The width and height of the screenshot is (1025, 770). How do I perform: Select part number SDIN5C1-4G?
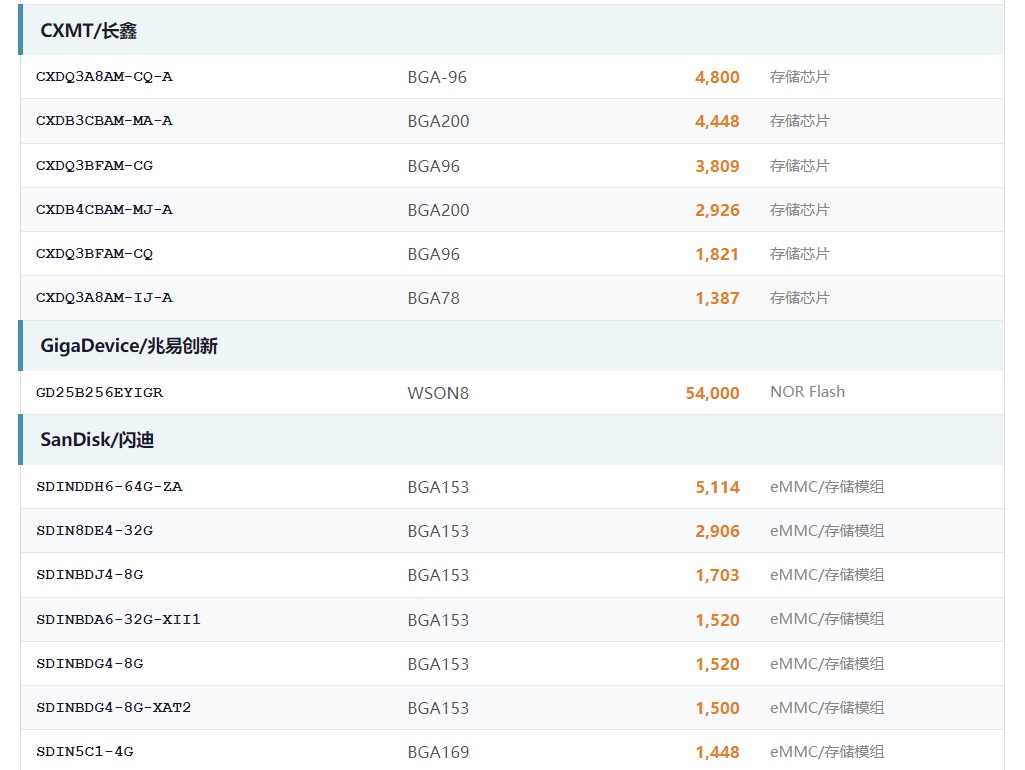click(x=84, y=752)
